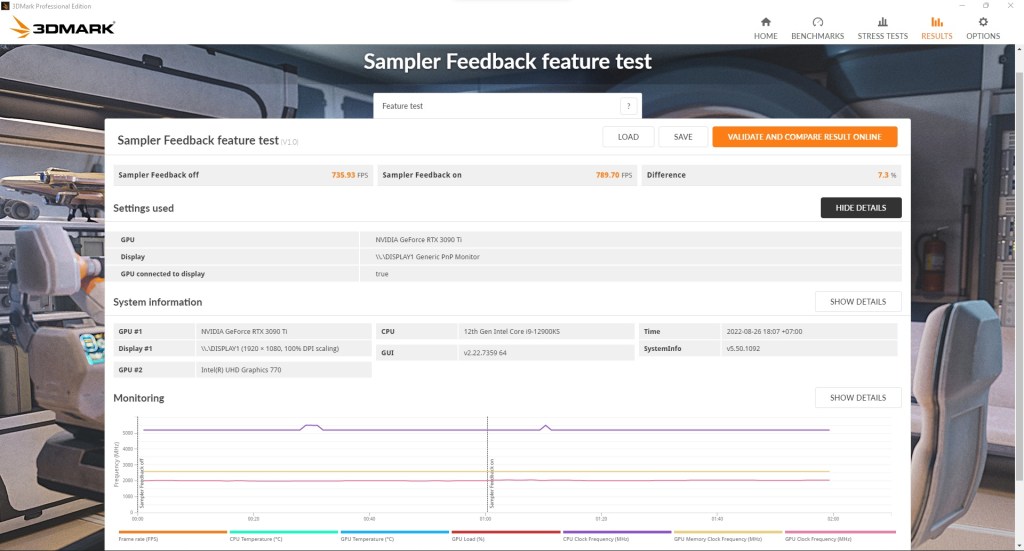Toggle the GPU Clock Frequency legend
The width and height of the screenshot is (1024, 551).
pyautogui.click(x=840, y=535)
